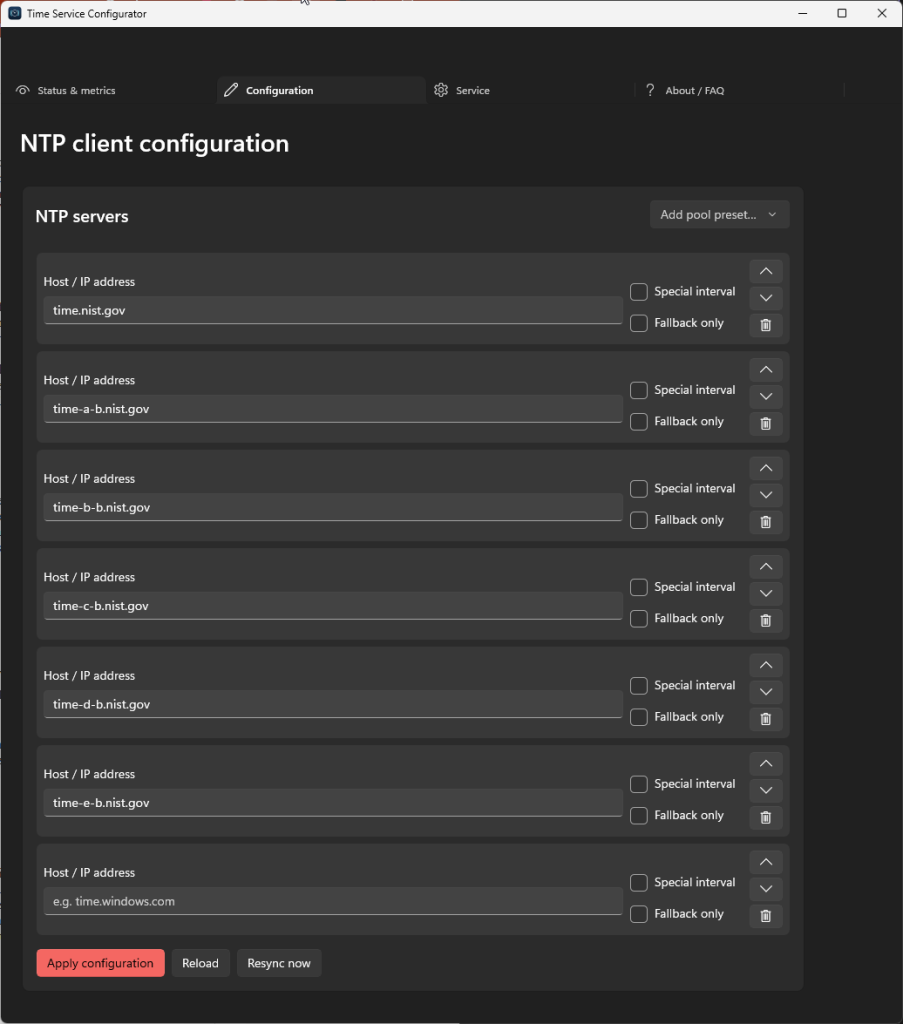Delete the time-e-b.nist.gov server entry
This screenshot has height=1024, width=903.
point(766,818)
